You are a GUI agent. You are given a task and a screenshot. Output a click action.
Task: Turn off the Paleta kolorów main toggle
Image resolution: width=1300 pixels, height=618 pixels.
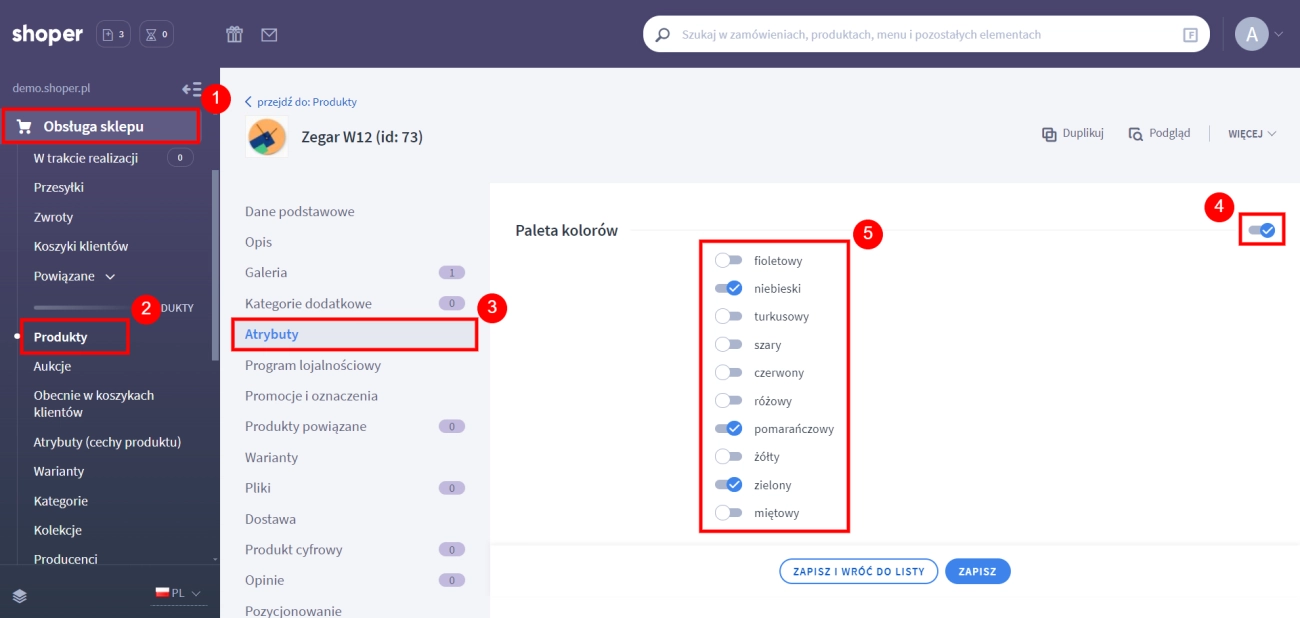[1262, 231]
